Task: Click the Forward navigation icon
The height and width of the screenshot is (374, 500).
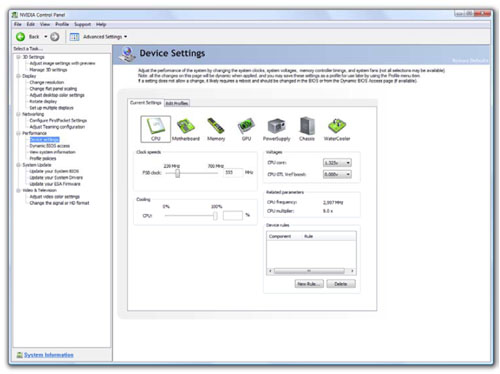Action: (x=55, y=37)
